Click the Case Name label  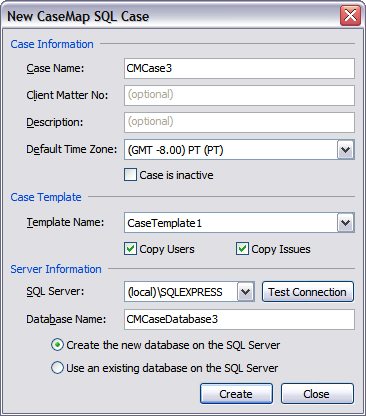click(55, 68)
